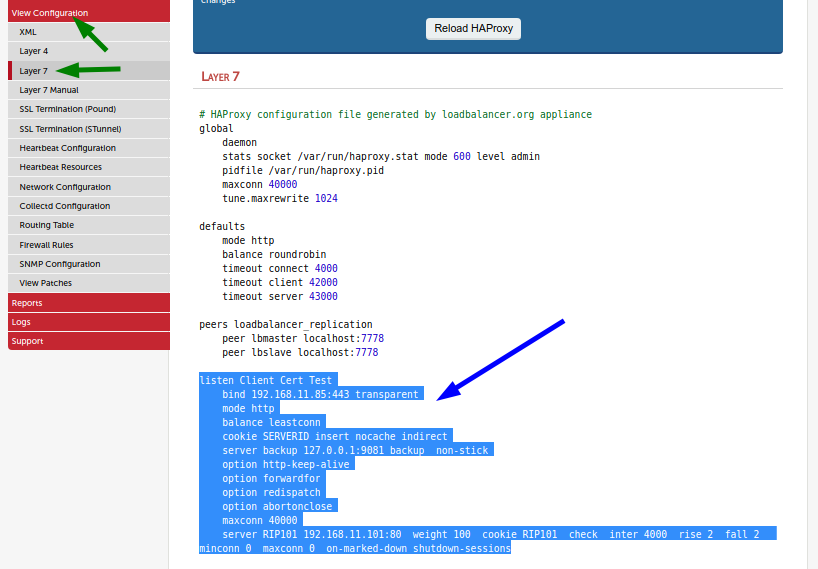Expand the Reports menu section
Viewport: 818px width, 569px height.
tap(89, 303)
